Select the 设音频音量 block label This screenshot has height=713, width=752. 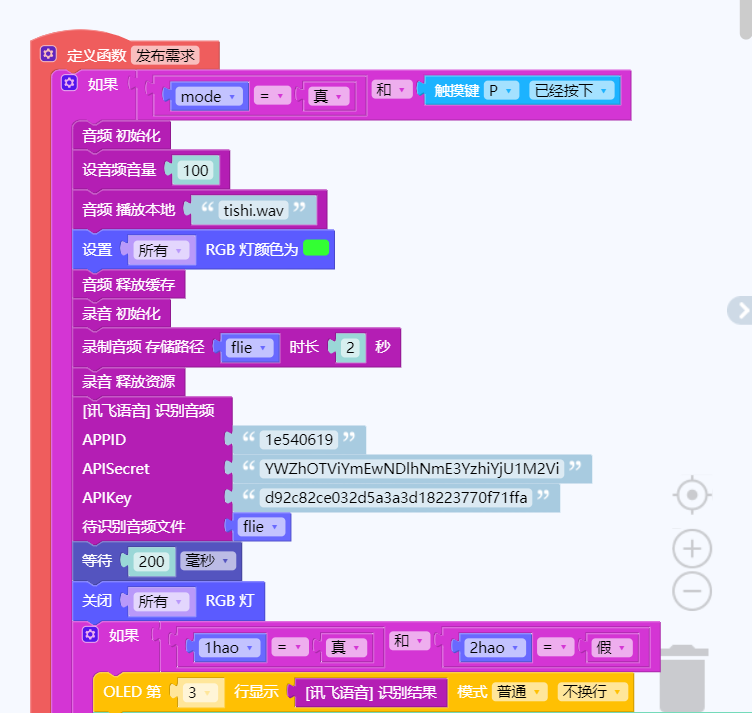(x=119, y=170)
